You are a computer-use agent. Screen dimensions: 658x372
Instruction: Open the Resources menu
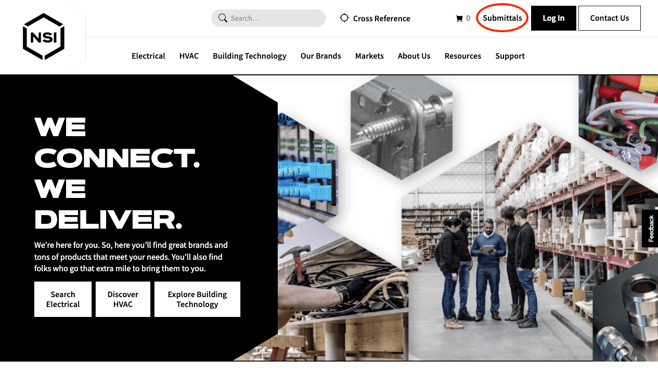pos(462,56)
